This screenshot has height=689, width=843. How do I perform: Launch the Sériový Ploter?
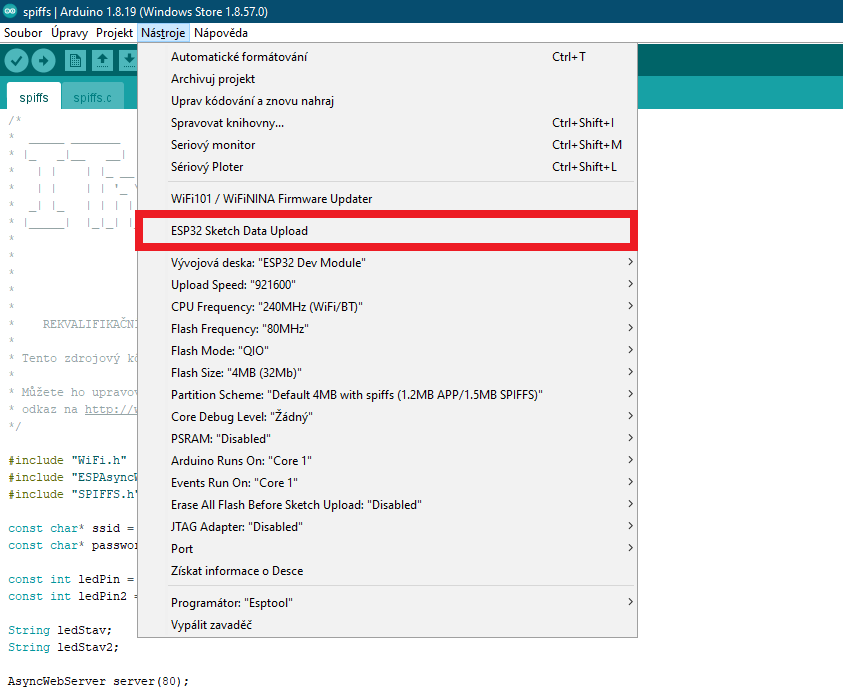(387, 167)
